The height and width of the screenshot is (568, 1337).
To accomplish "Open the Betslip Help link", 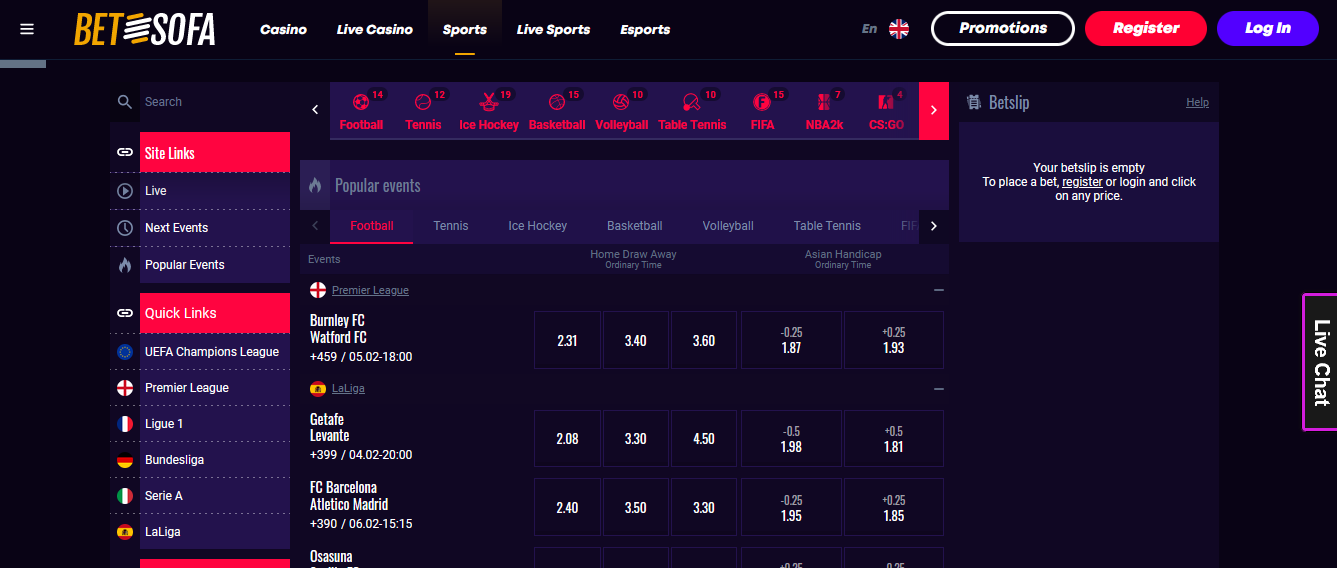I will point(1197,102).
